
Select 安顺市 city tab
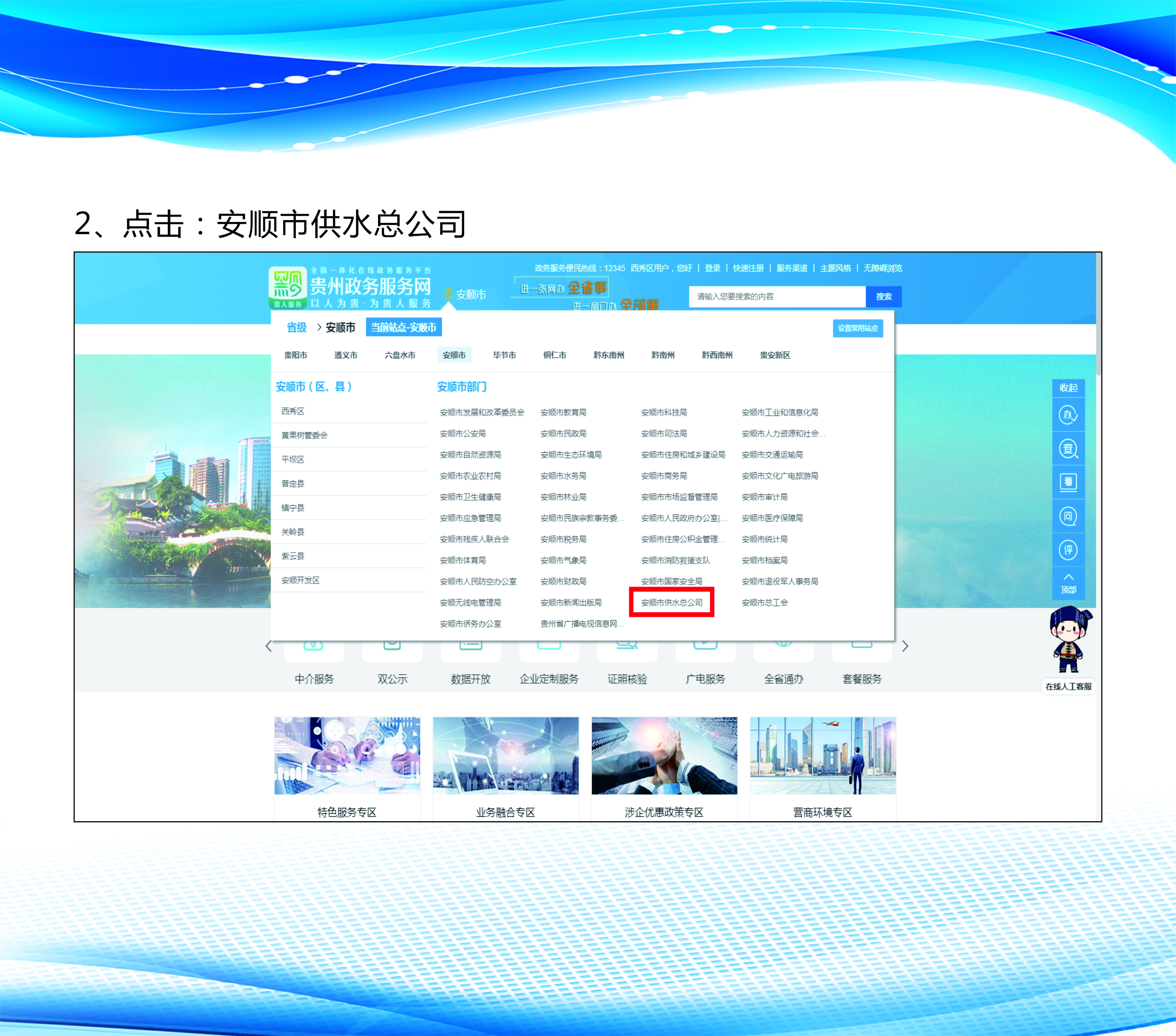[454, 355]
